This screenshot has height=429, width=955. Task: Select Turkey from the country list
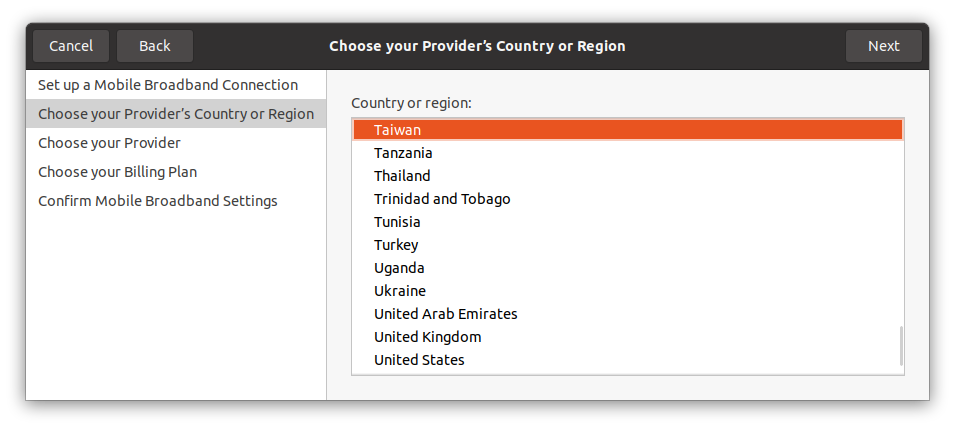click(x=396, y=245)
